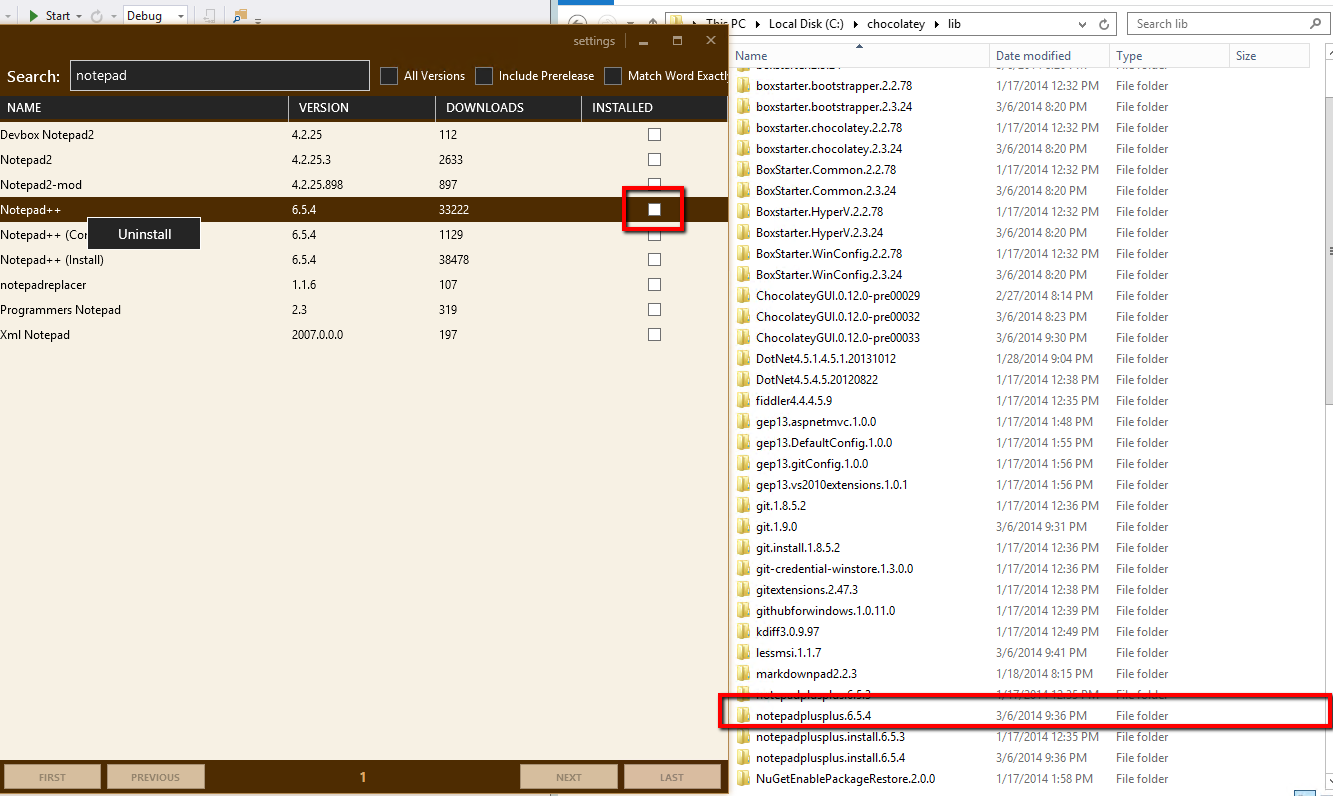Select the git-credential-winstore.1.3.0.0 folder icon
This screenshot has height=796, width=1333.
tap(743, 569)
